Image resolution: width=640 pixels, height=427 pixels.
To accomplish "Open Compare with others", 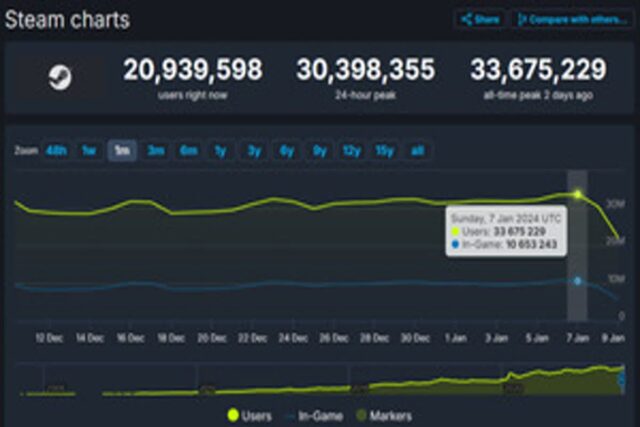I will click(572, 20).
